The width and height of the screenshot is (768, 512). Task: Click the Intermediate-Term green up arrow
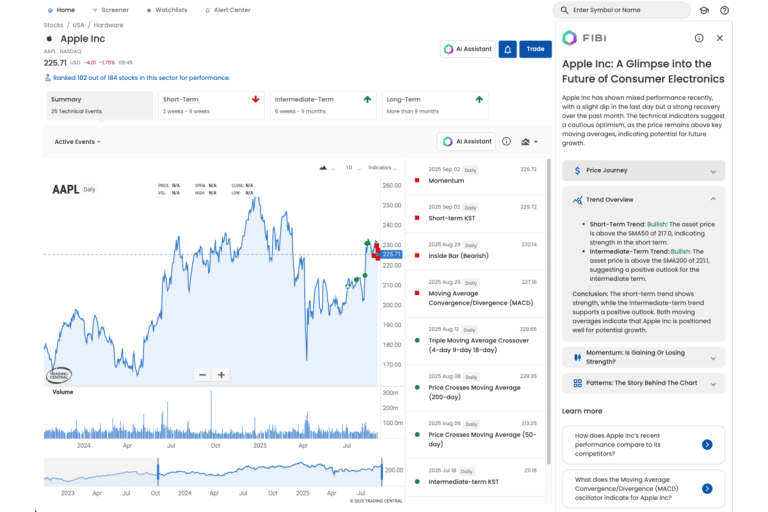click(367, 99)
